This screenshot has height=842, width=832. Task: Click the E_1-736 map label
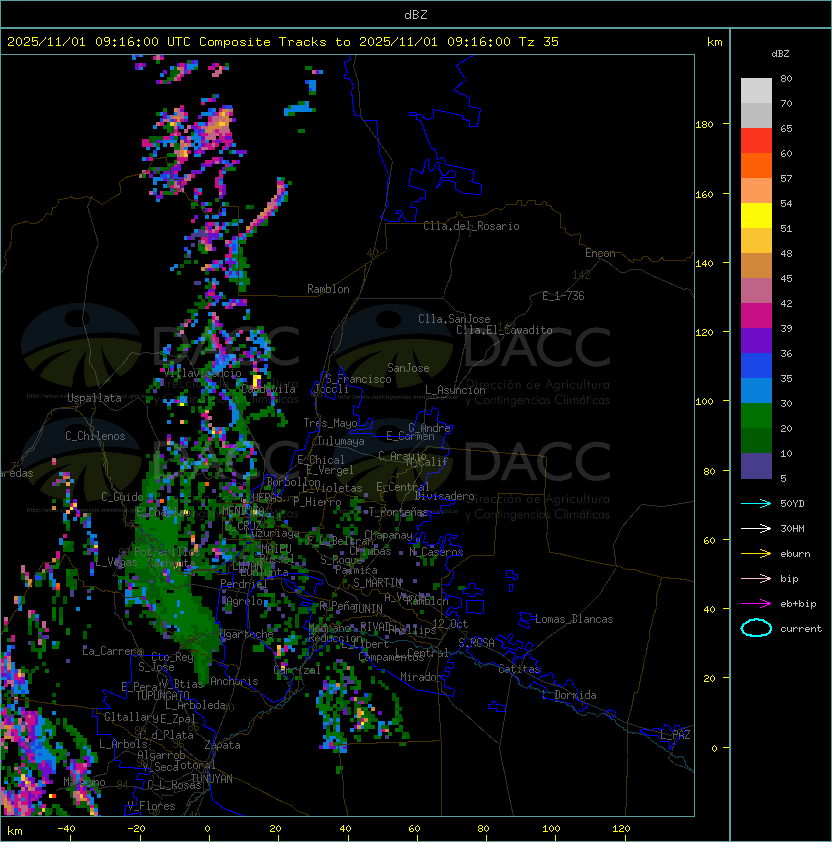[563, 296]
